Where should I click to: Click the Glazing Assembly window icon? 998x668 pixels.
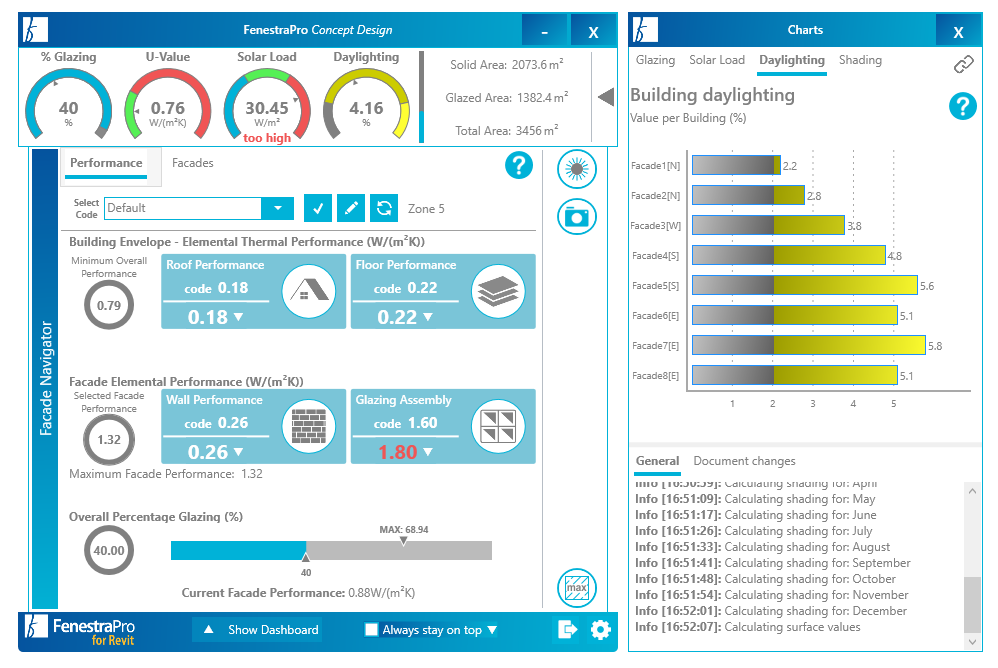[498, 426]
